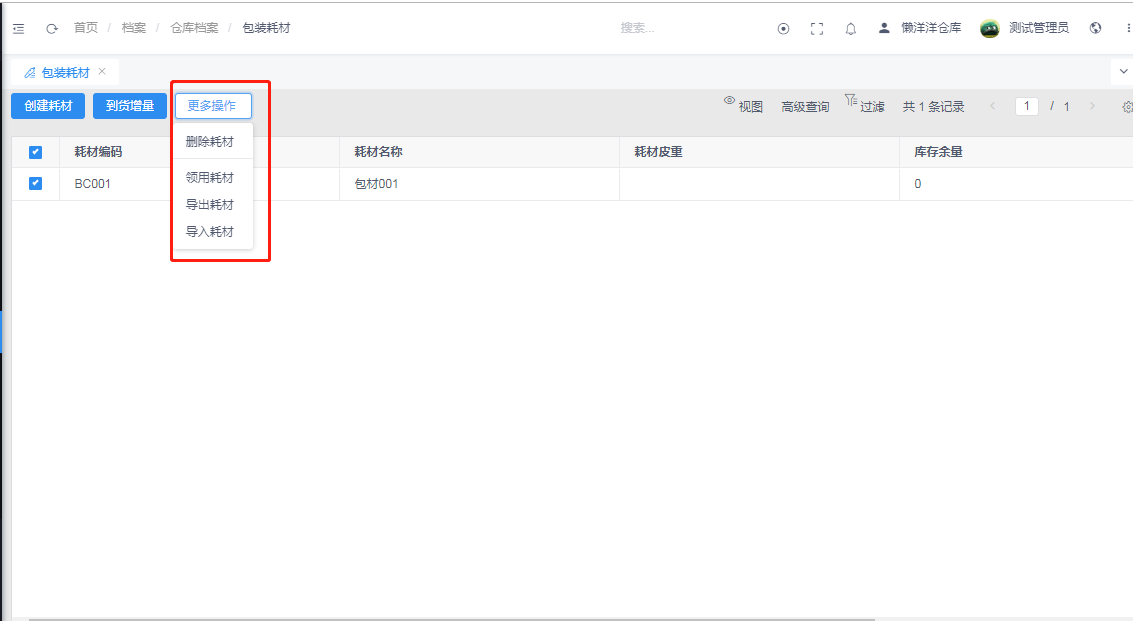
Task: Sort by 耗材编码 column header
Action: [x=98, y=152]
